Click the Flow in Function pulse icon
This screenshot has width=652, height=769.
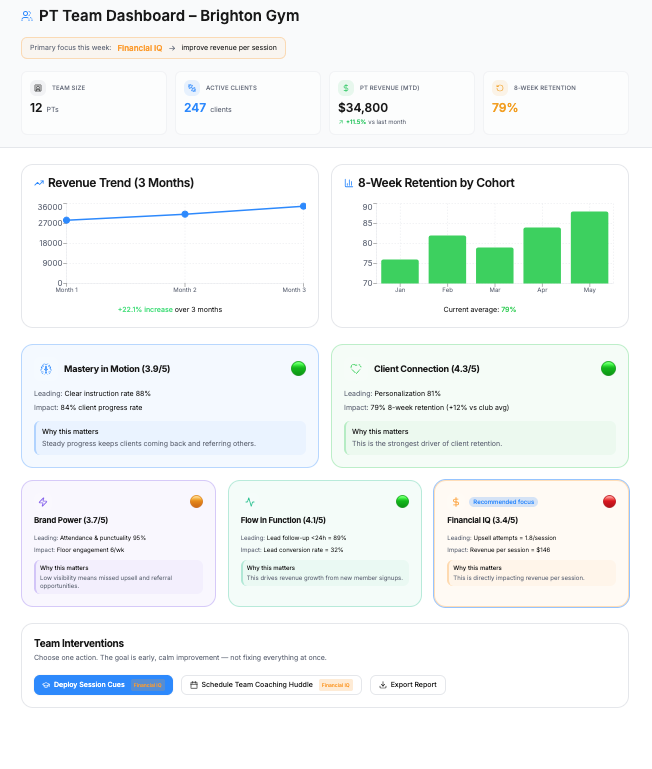click(250, 502)
